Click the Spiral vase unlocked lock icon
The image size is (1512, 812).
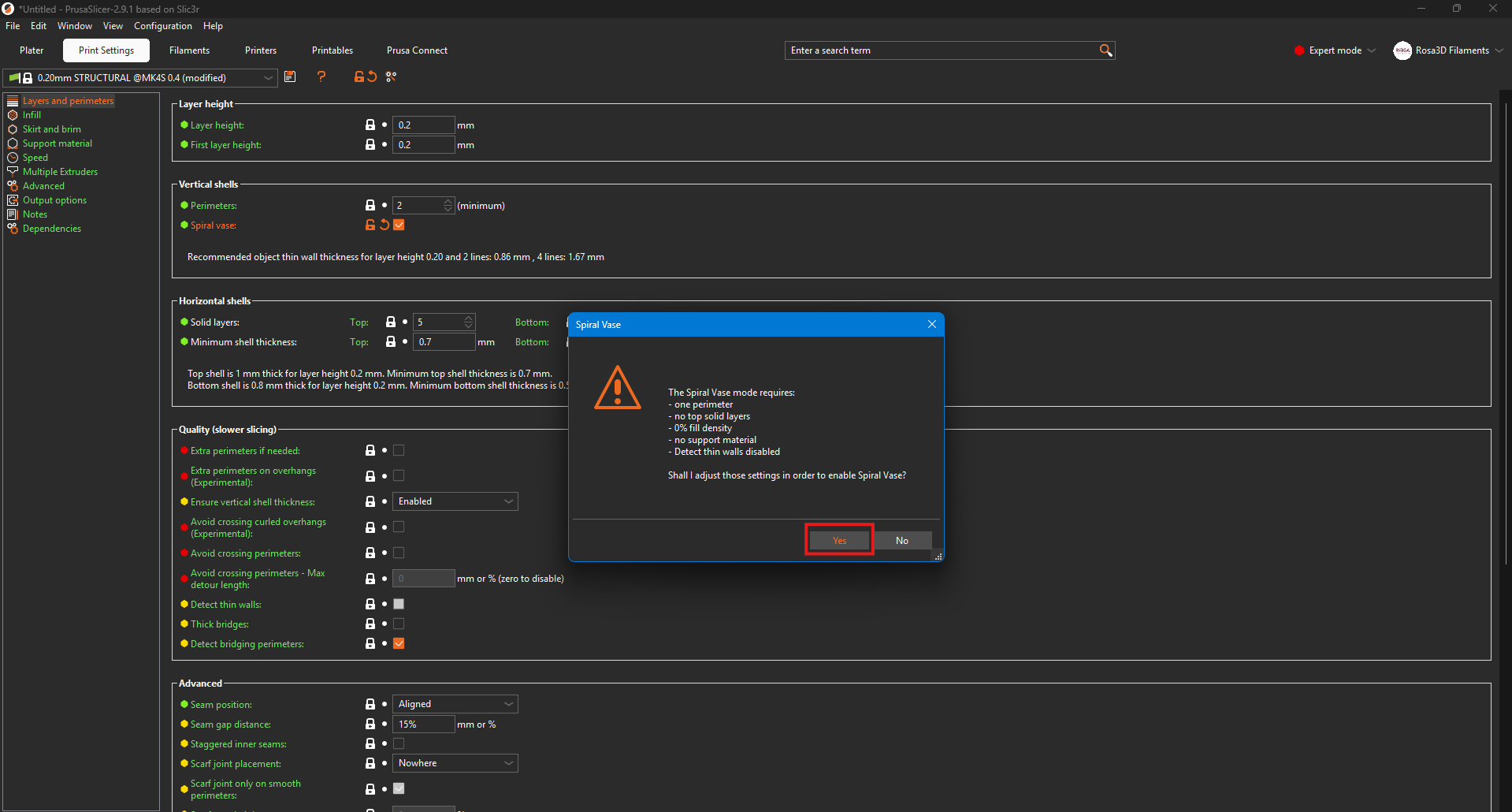coord(370,225)
